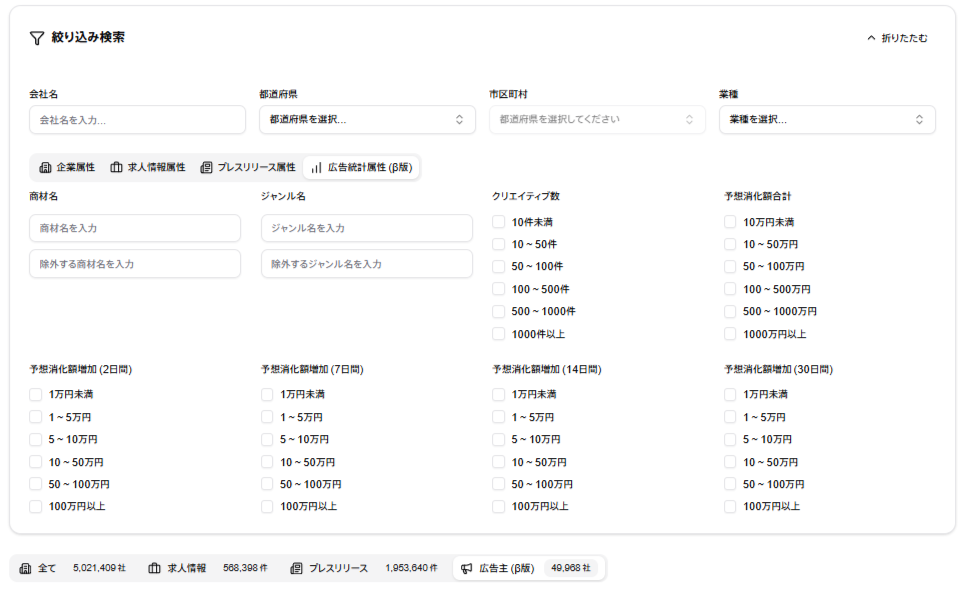Open the 業種を選択 dropdown

[x=827, y=120]
